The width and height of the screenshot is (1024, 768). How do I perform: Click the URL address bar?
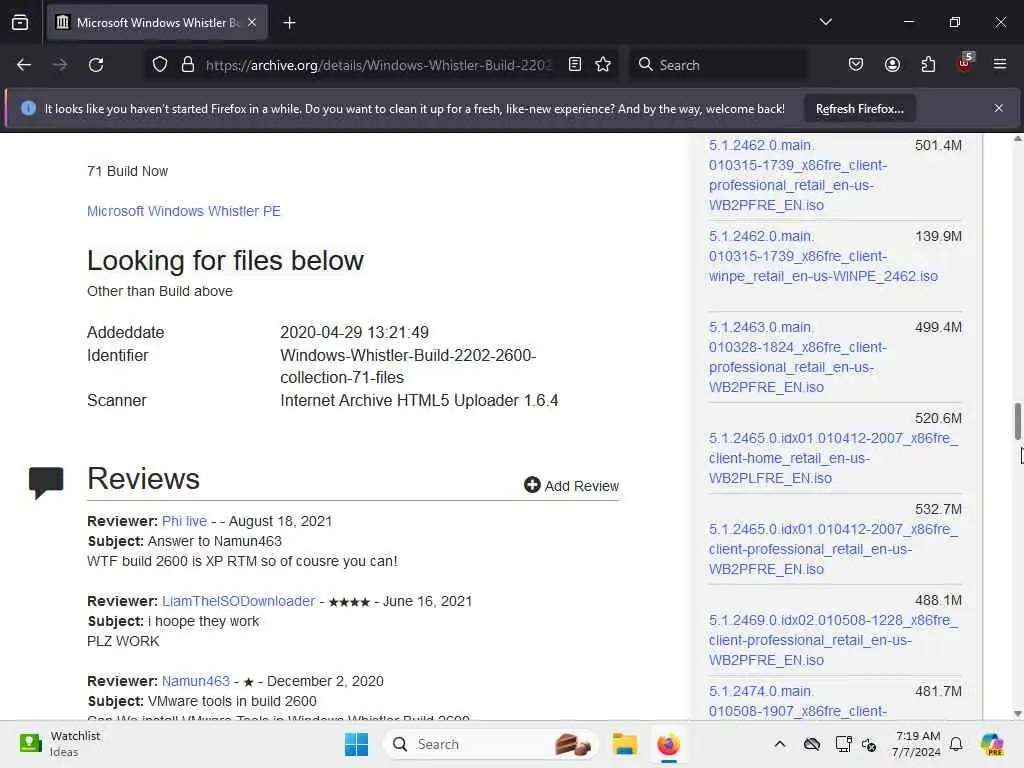tap(379, 65)
